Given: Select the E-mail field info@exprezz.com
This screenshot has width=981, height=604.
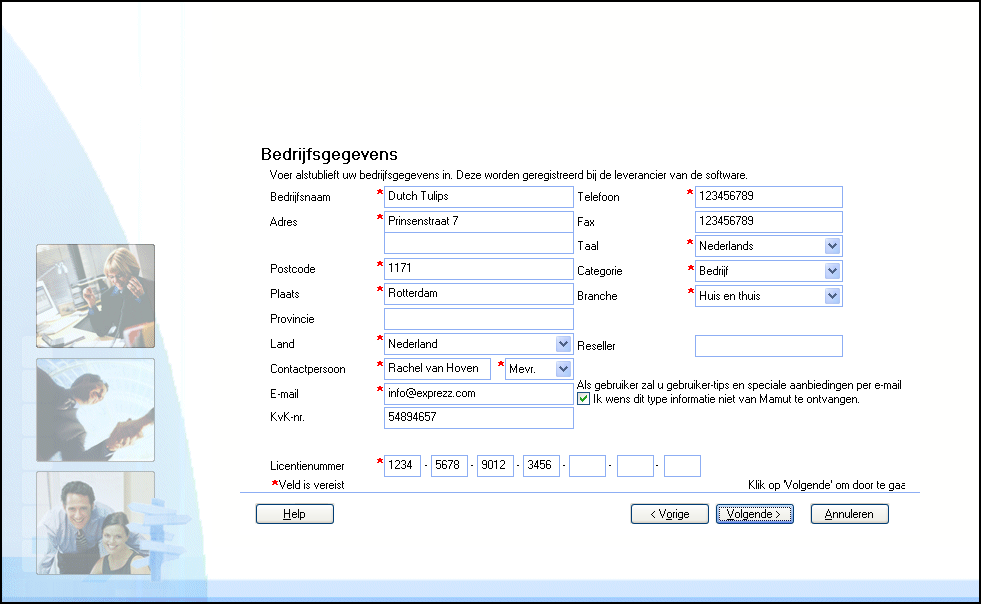Looking at the screenshot, I should pyautogui.click(x=479, y=394).
